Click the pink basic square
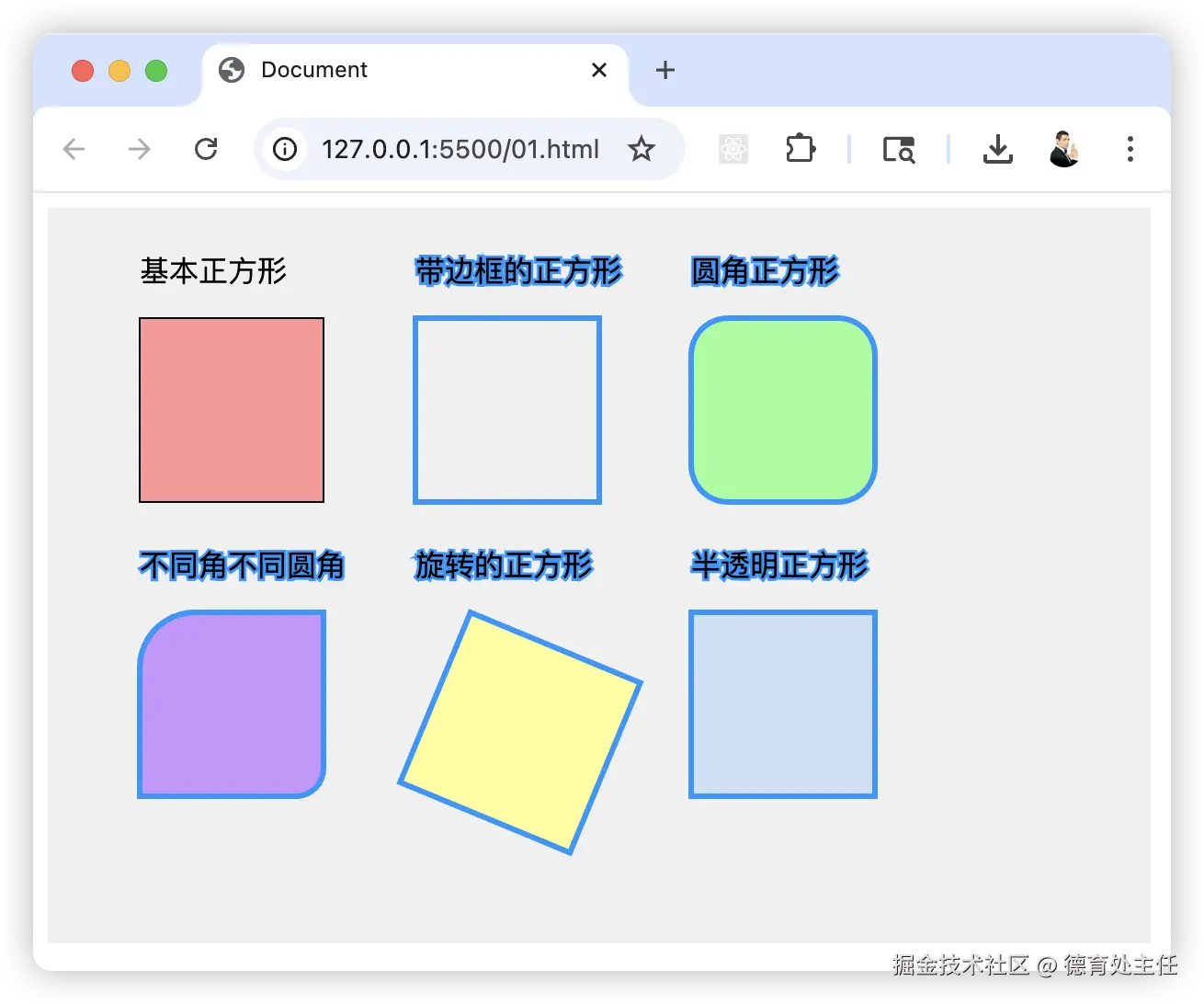1204x1004 pixels. pos(232,410)
